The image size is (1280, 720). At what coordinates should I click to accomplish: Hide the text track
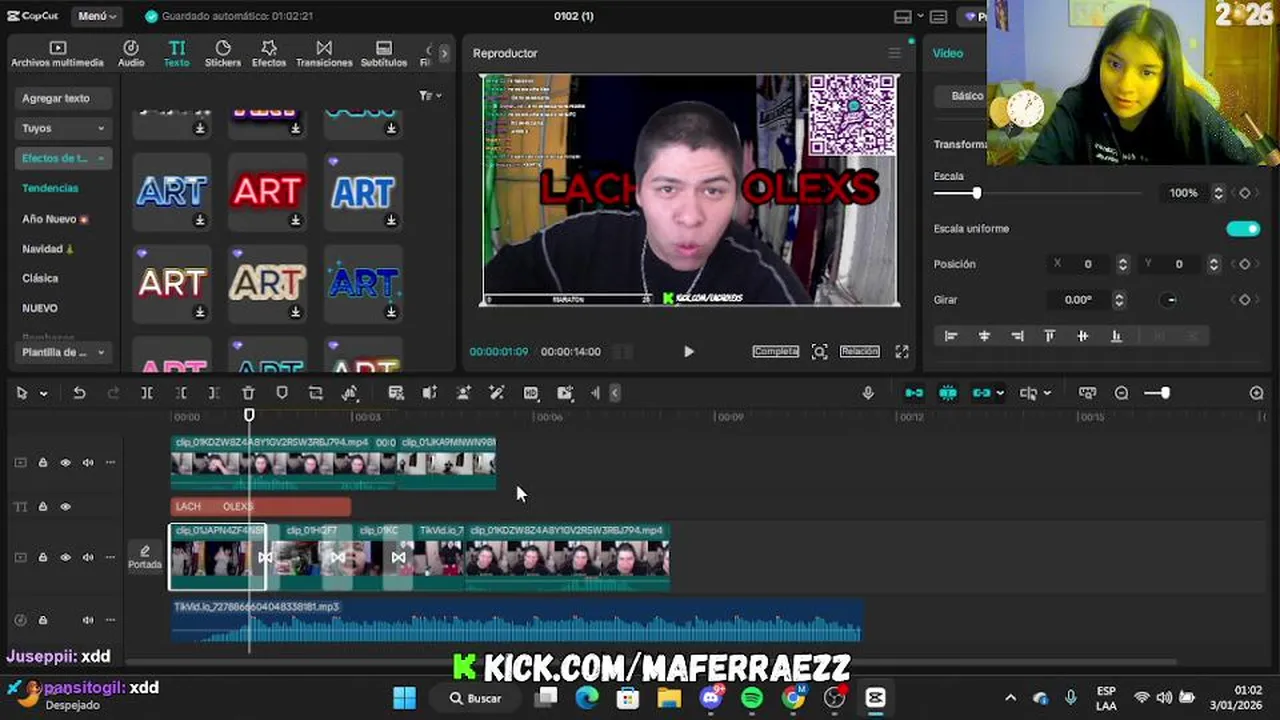coord(65,507)
